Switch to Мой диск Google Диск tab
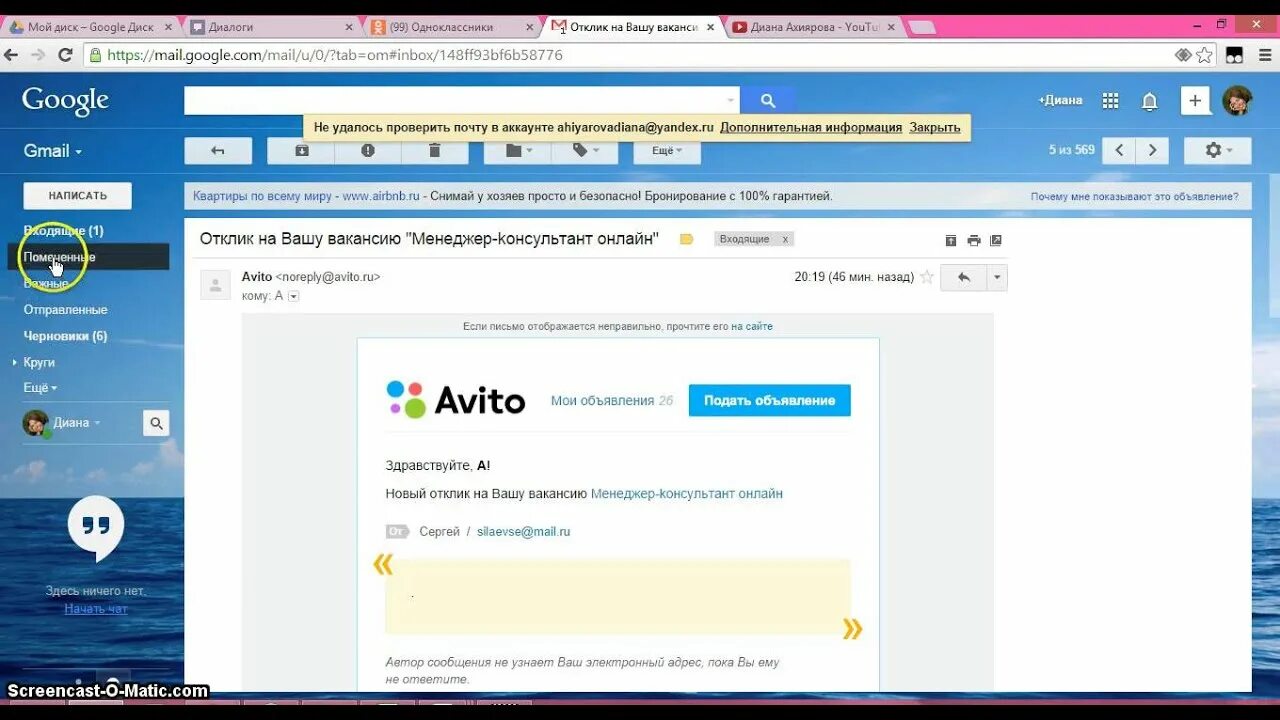The width and height of the screenshot is (1280, 720). click(x=90, y=27)
